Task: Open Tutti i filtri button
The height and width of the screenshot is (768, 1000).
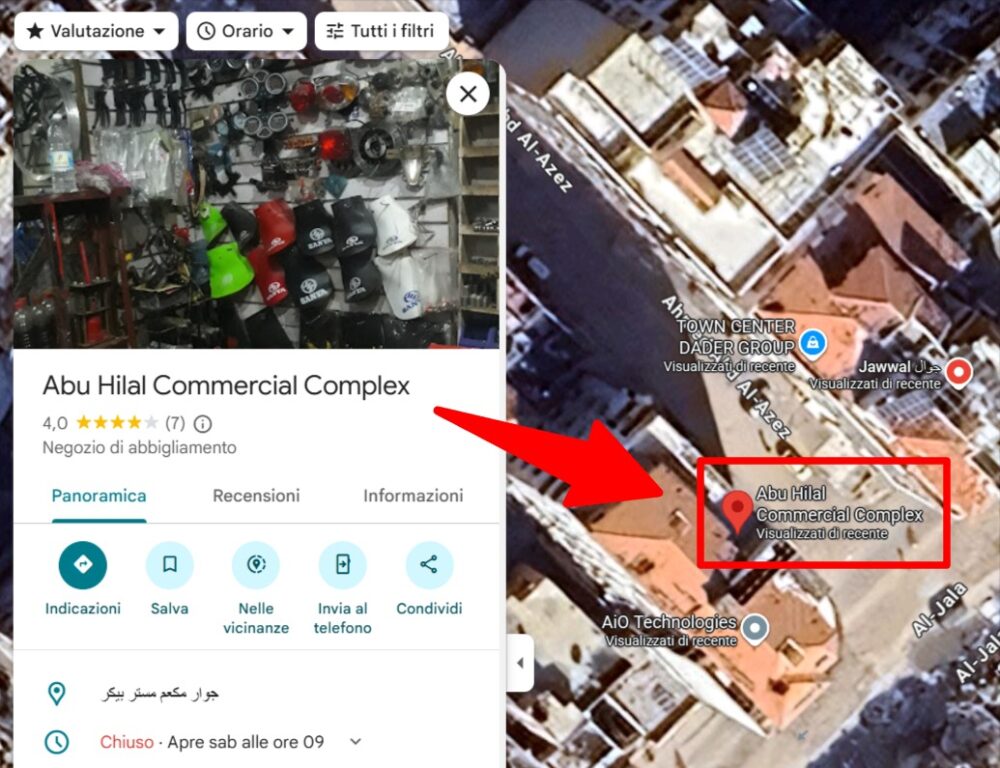Action: click(381, 31)
